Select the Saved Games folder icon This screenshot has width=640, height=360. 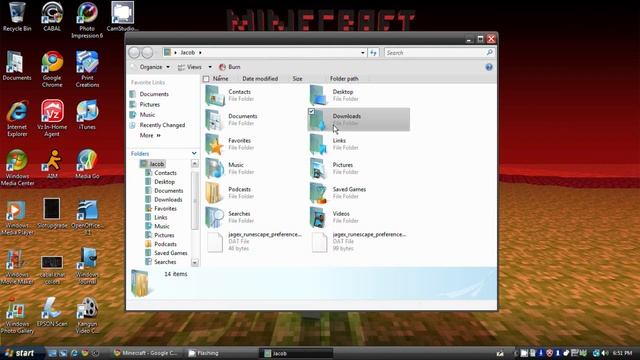coord(319,193)
